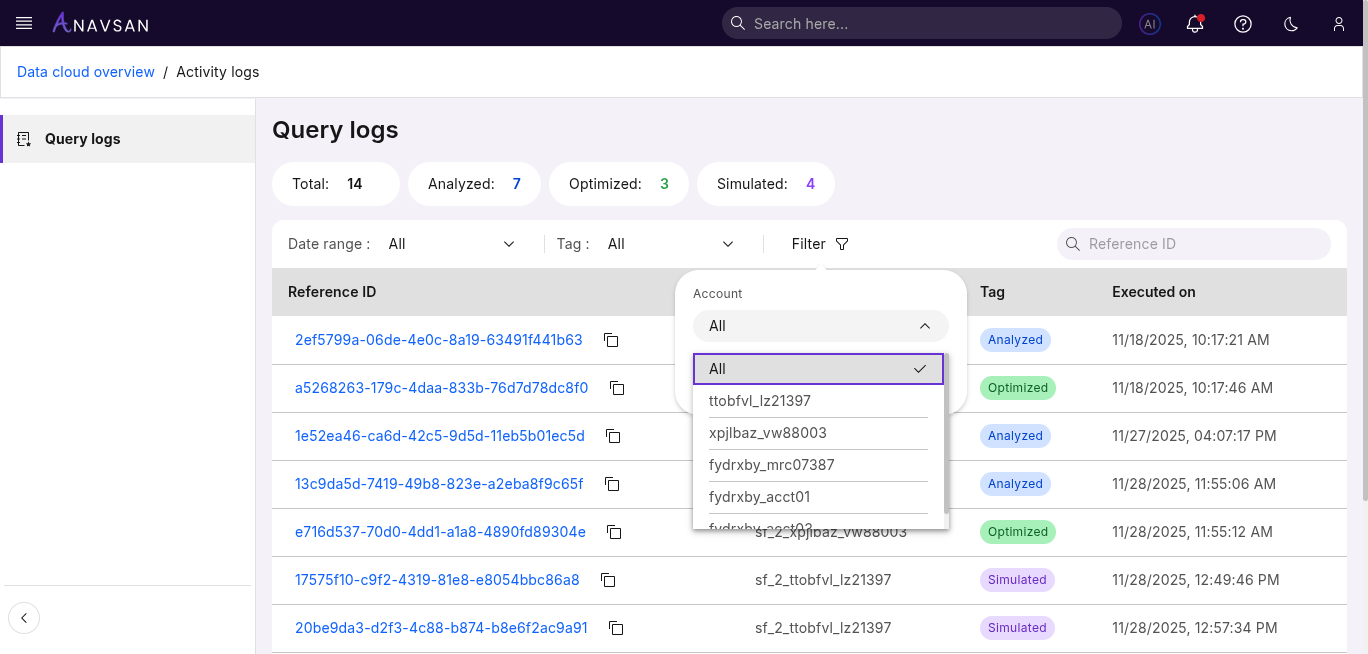Select the checked All account option

click(x=818, y=369)
